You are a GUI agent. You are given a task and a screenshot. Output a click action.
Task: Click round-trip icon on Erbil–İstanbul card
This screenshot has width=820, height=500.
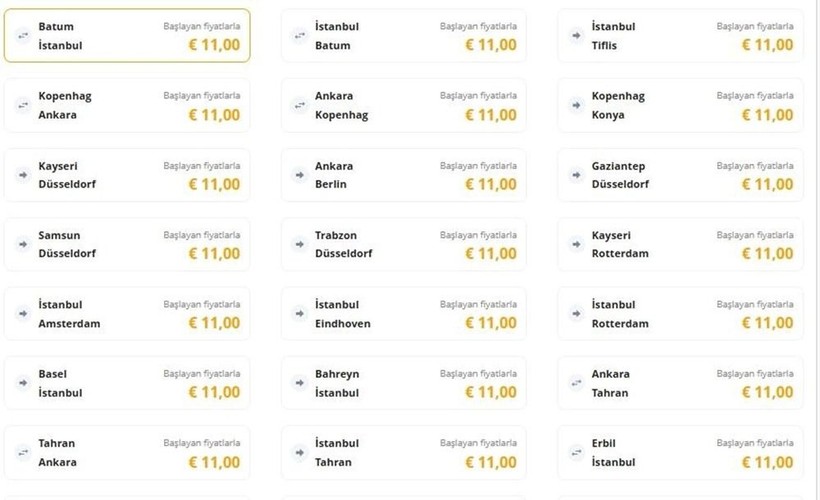(576, 452)
